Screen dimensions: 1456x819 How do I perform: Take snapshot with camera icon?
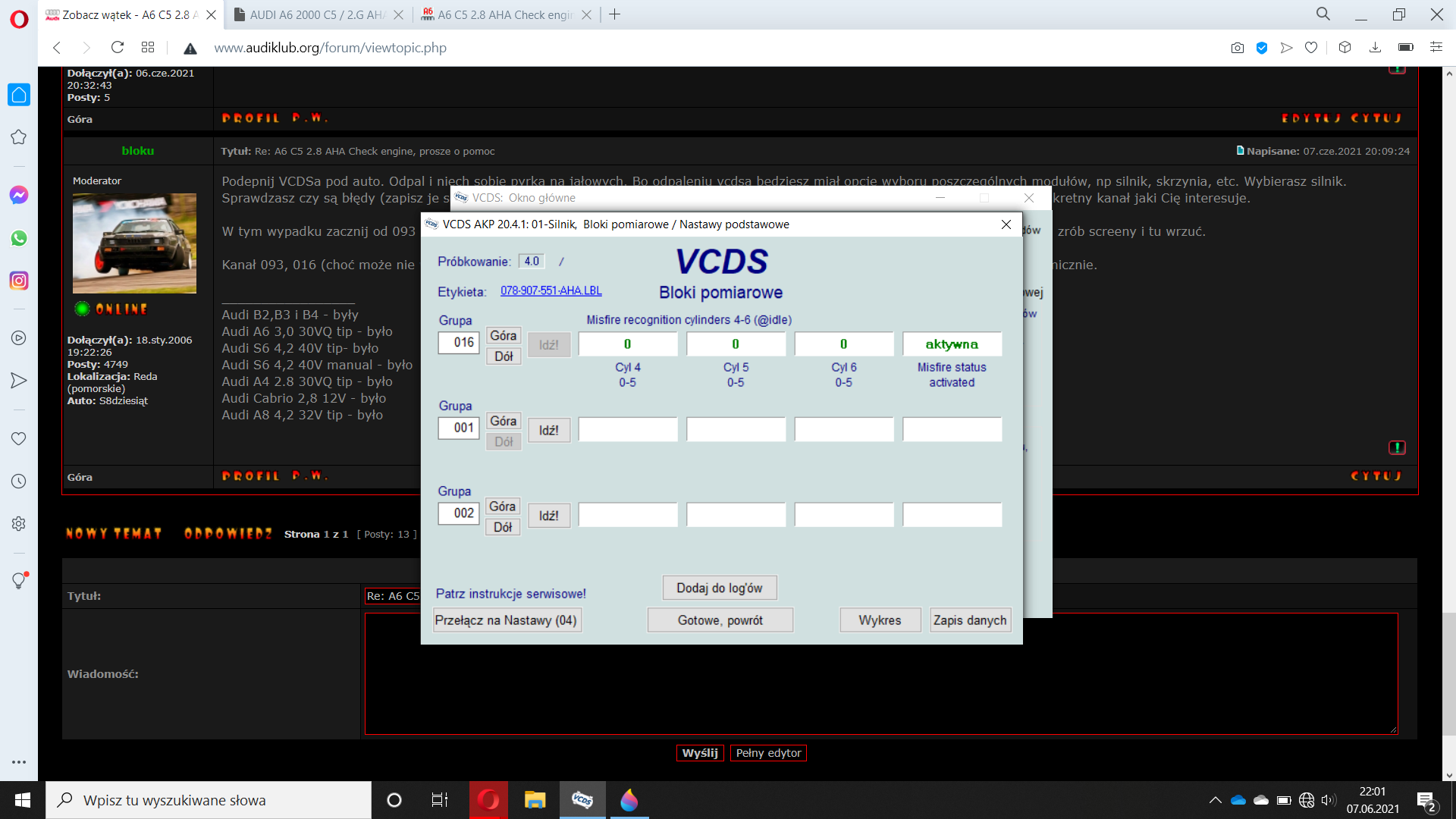point(1238,48)
